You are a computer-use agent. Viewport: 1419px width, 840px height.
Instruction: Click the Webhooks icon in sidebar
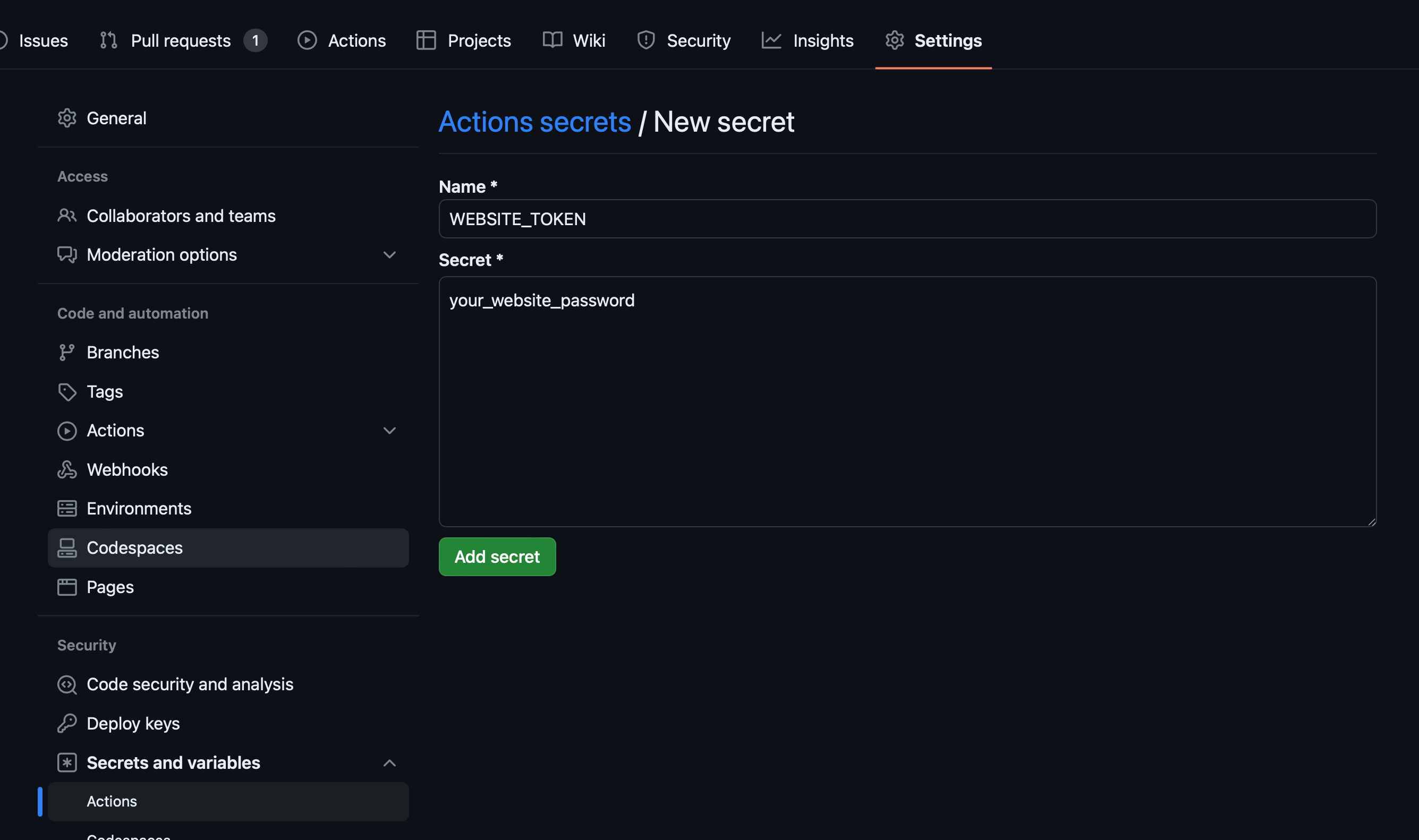click(67, 470)
